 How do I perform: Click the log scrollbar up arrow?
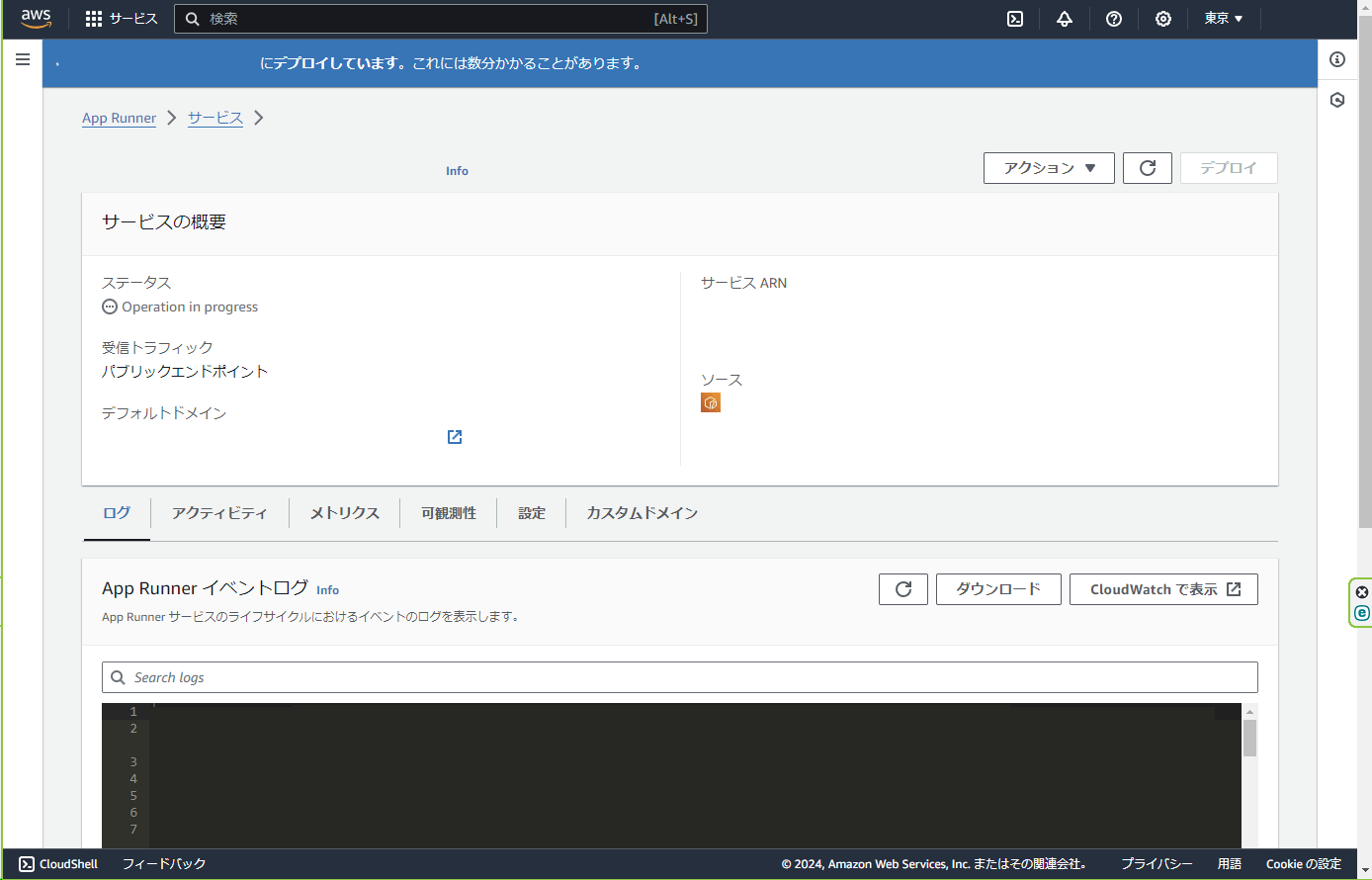tap(1249, 712)
